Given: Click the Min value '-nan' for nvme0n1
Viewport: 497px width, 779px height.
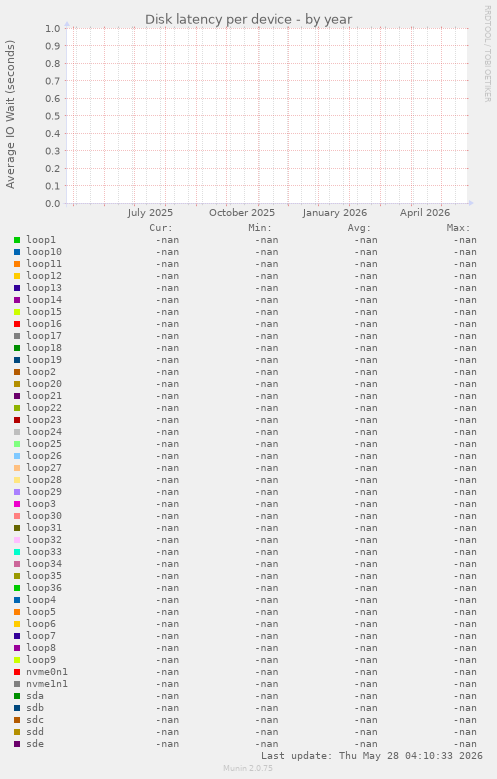Looking at the screenshot, I should (x=267, y=672).
